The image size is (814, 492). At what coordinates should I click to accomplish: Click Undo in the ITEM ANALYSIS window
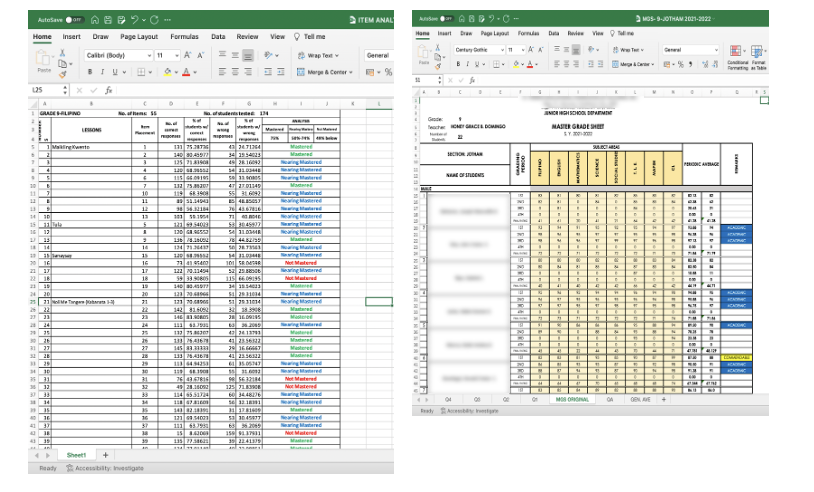pyautogui.click(x=134, y=20)
